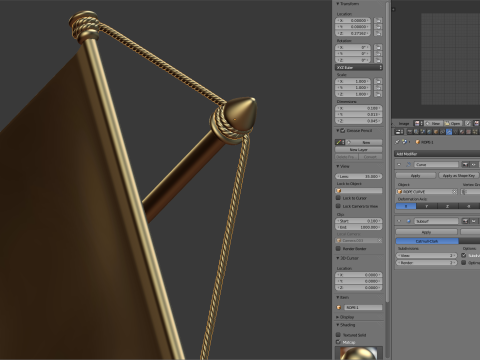Lock the Scale Y value
Viewport: 480px width, 360px height.
click(378, 87)
